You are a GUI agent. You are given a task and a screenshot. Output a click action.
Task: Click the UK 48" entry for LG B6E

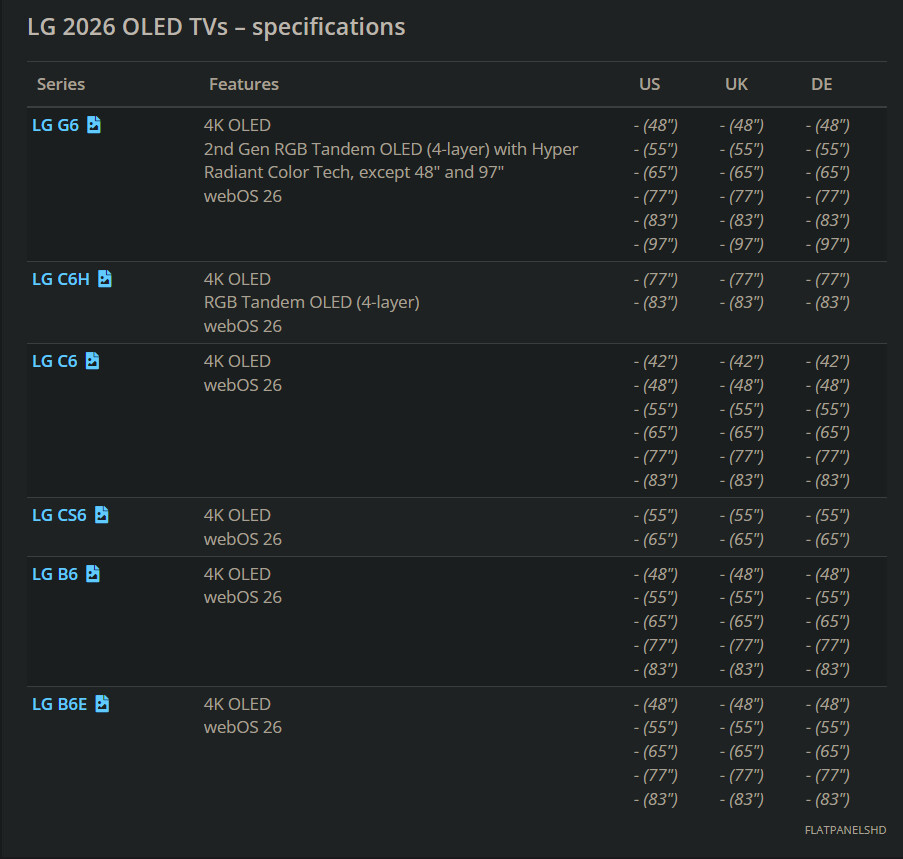[x=742, y=704]
